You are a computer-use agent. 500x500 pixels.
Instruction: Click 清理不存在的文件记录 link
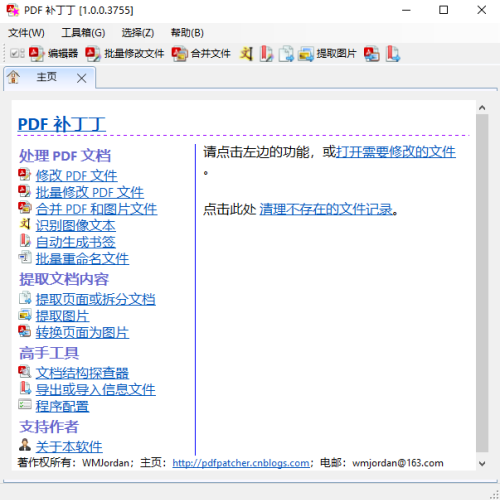[326, 209]
